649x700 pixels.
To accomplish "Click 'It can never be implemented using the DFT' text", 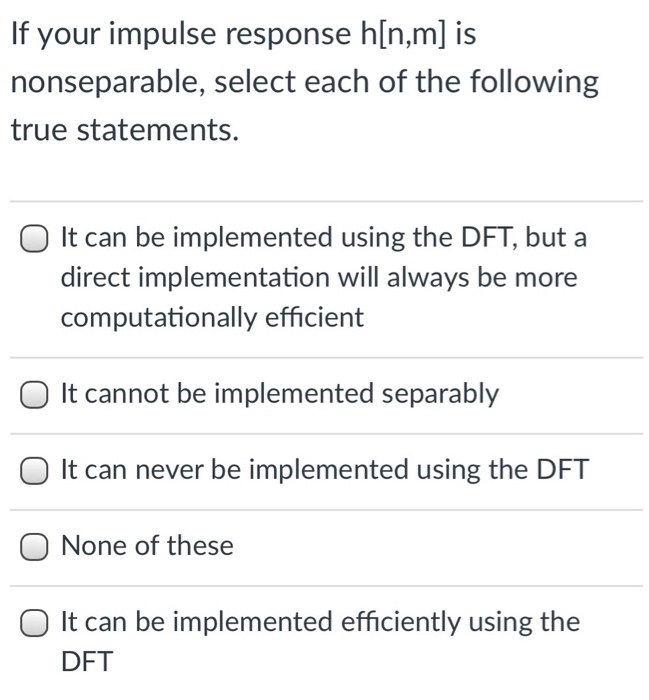I will (325, 470).
